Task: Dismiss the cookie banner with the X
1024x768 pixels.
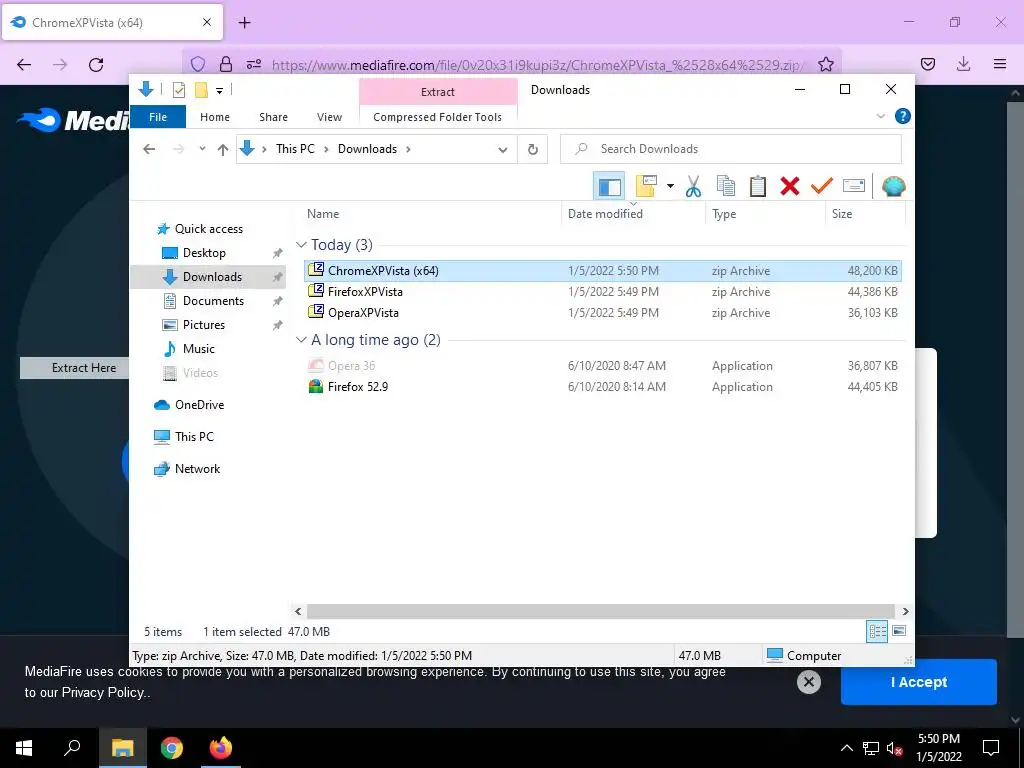Action: coord(808,682)
